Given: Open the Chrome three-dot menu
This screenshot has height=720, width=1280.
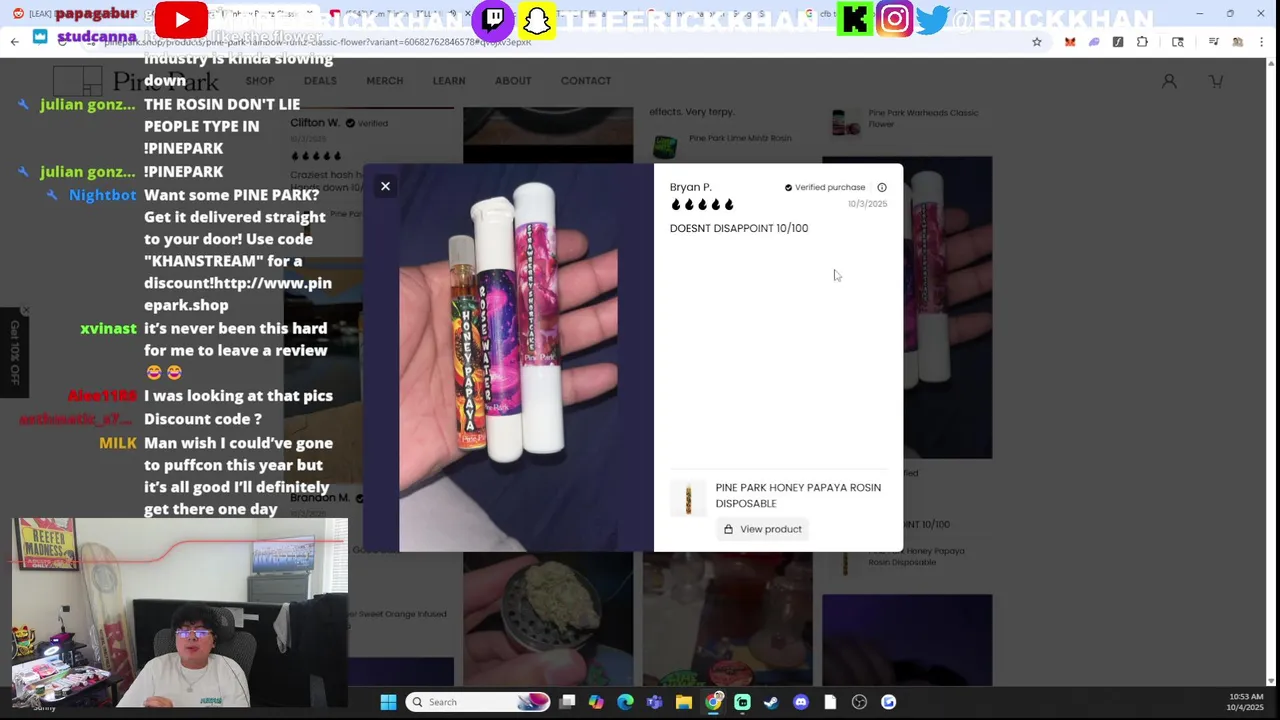Looking at the screenshot, I should pos(1264,42).
